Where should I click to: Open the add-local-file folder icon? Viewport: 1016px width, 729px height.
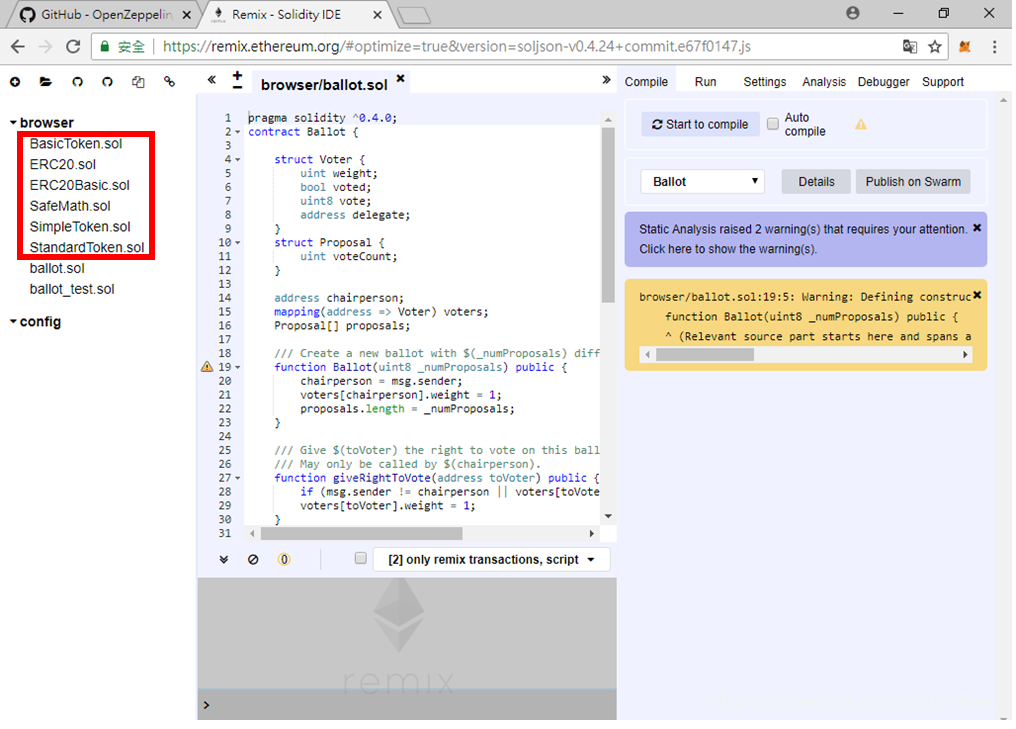45,82
